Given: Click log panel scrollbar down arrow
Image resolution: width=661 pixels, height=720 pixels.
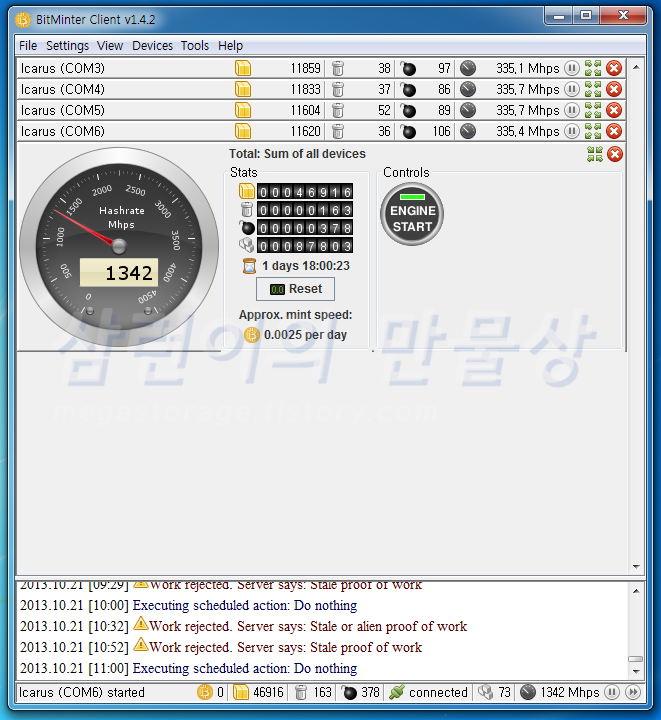Looking at the screenshot, I should 636,672.
